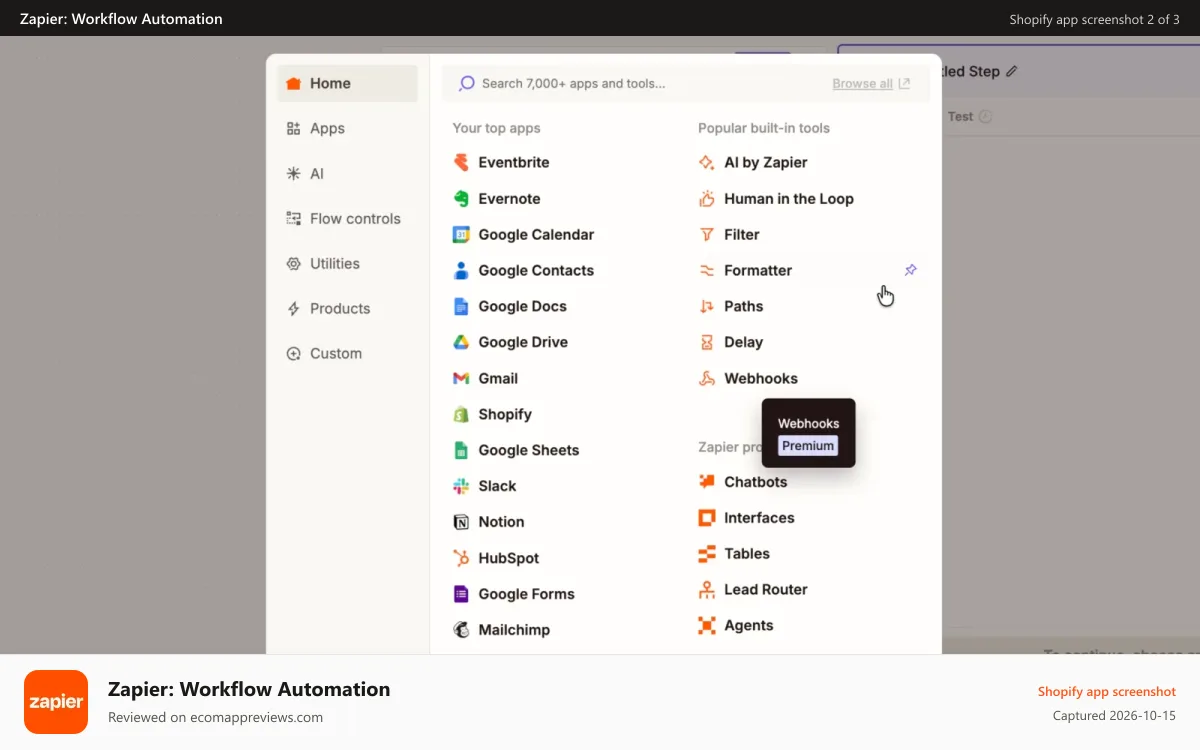Click the Browse all link

click(x=871, y=84)
